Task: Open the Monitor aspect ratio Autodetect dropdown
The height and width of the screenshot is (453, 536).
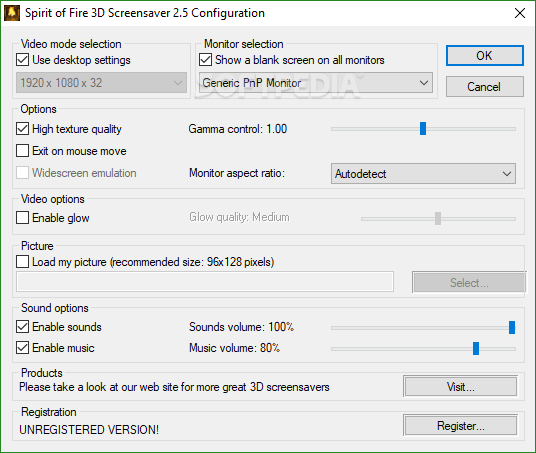Action: (x=423, y=174)
